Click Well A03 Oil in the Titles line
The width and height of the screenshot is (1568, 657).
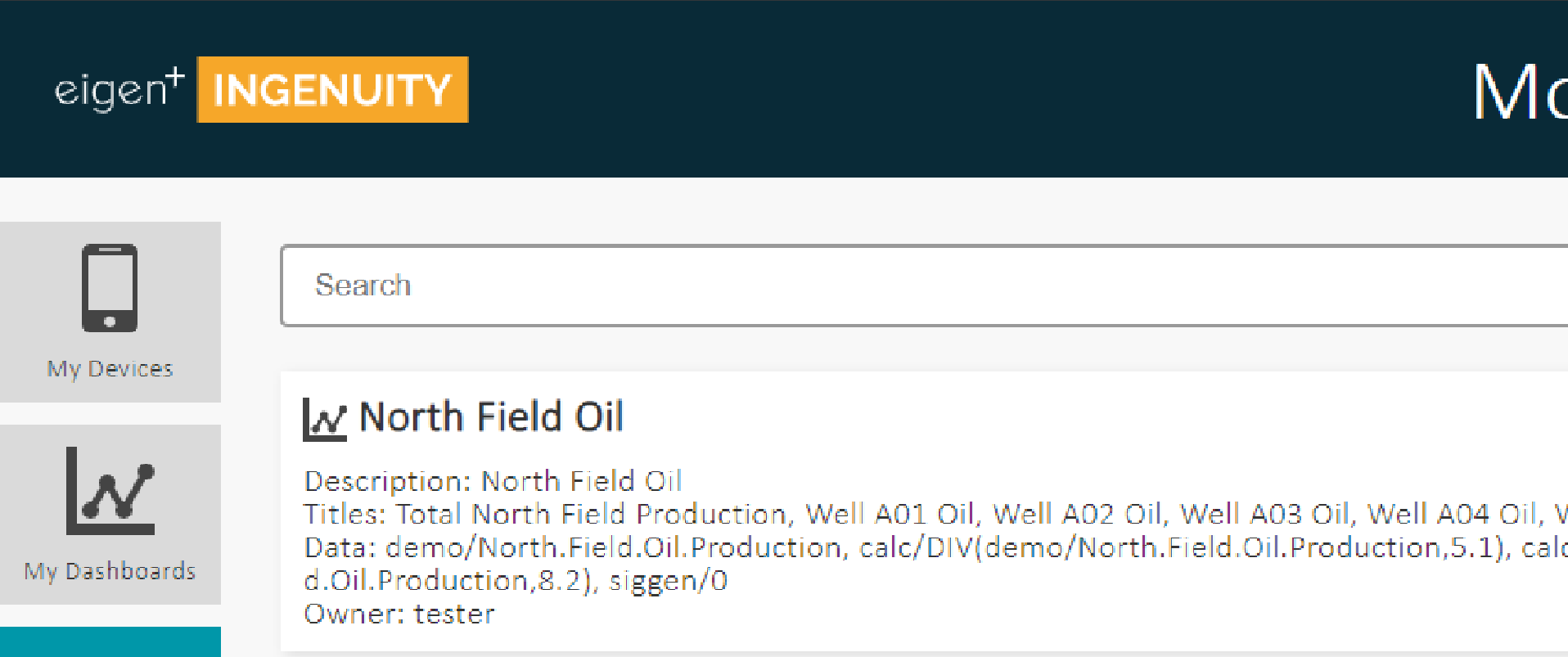[1264, 514]
